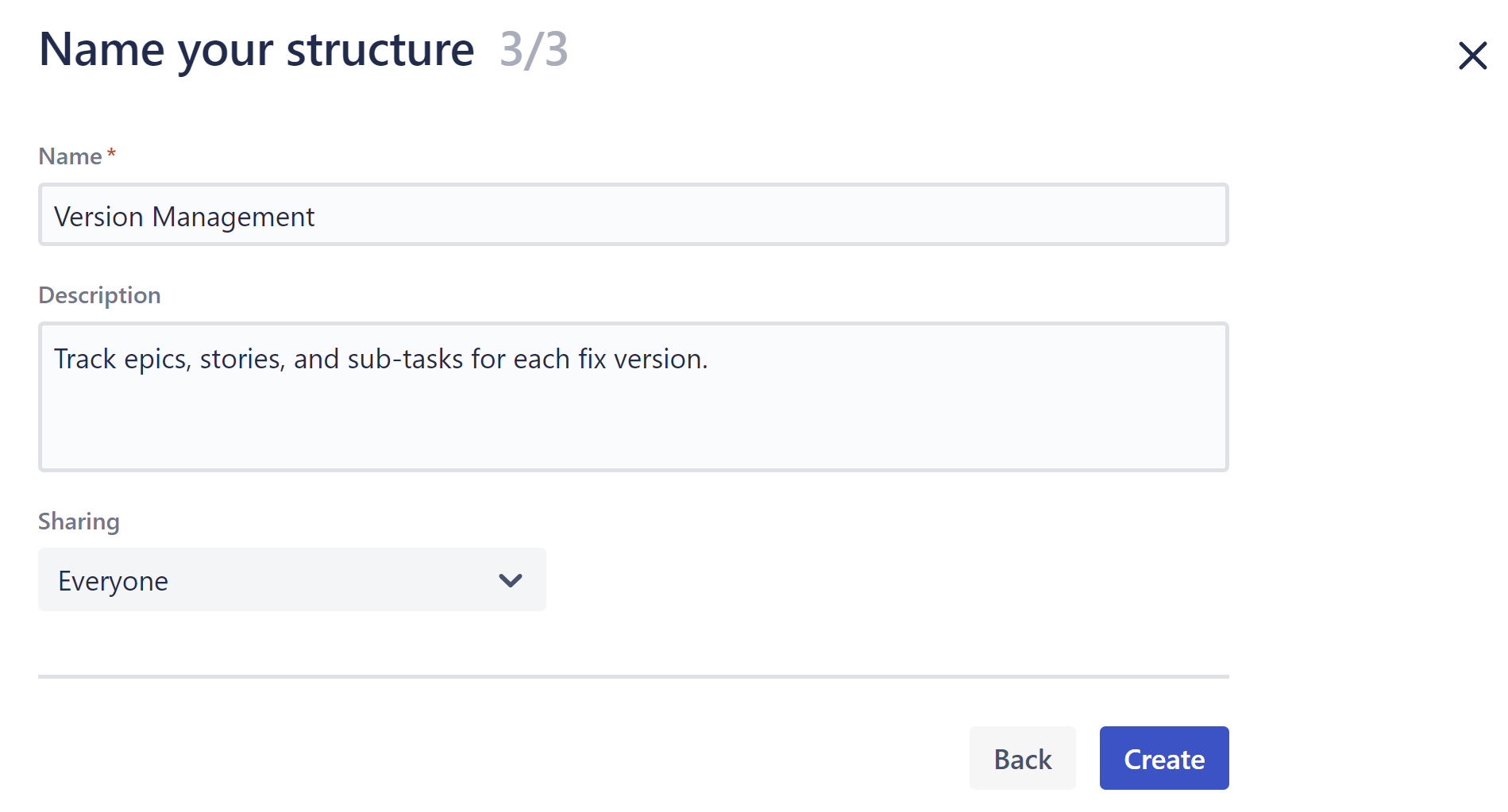
Task: Click the Description label
Action: [99, 294]
